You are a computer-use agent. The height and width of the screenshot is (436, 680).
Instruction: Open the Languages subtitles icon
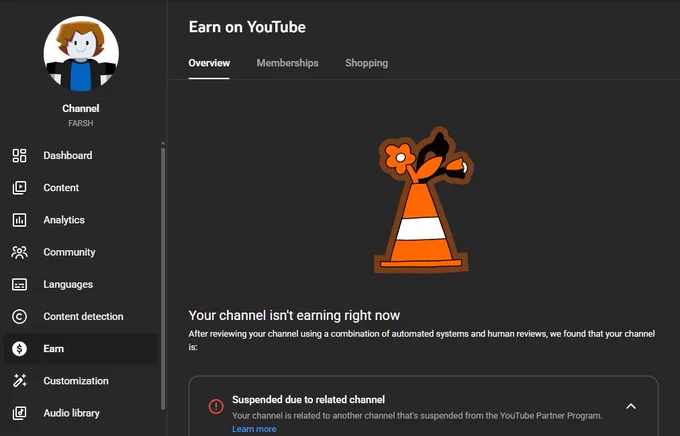(19, 284)
